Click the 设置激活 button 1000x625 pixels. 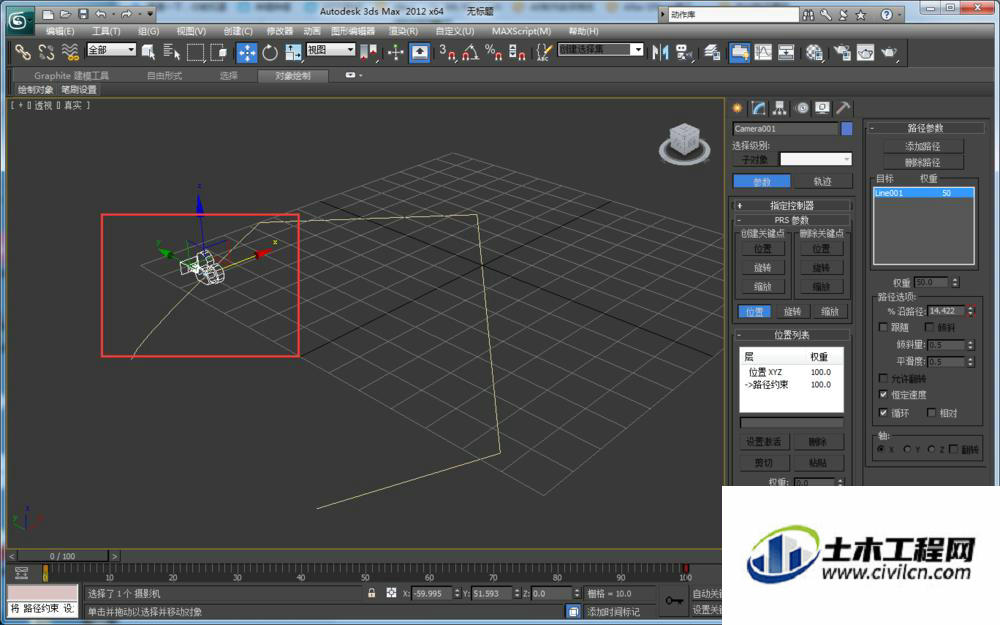click(x=763, y=441)
